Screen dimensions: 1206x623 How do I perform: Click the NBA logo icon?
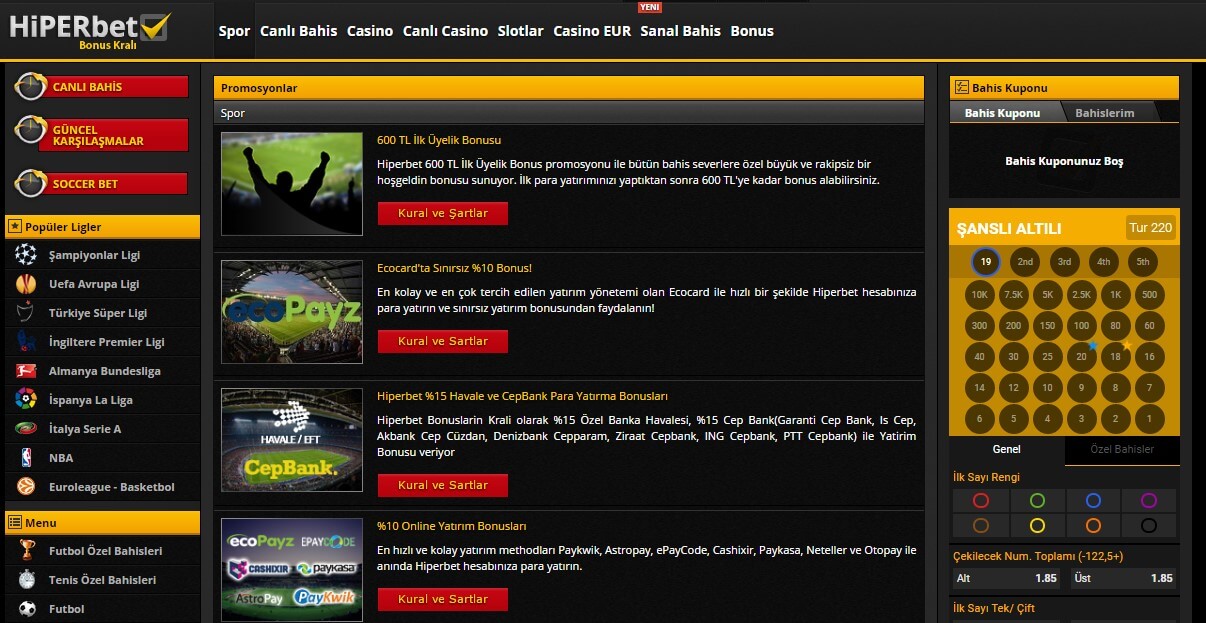[26, 458]
